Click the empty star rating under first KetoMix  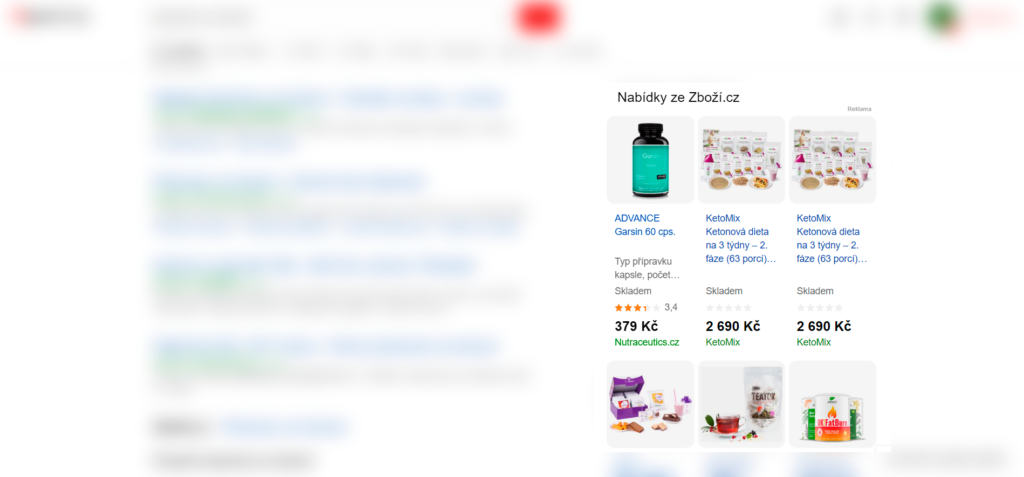click(x=728, y=307)
